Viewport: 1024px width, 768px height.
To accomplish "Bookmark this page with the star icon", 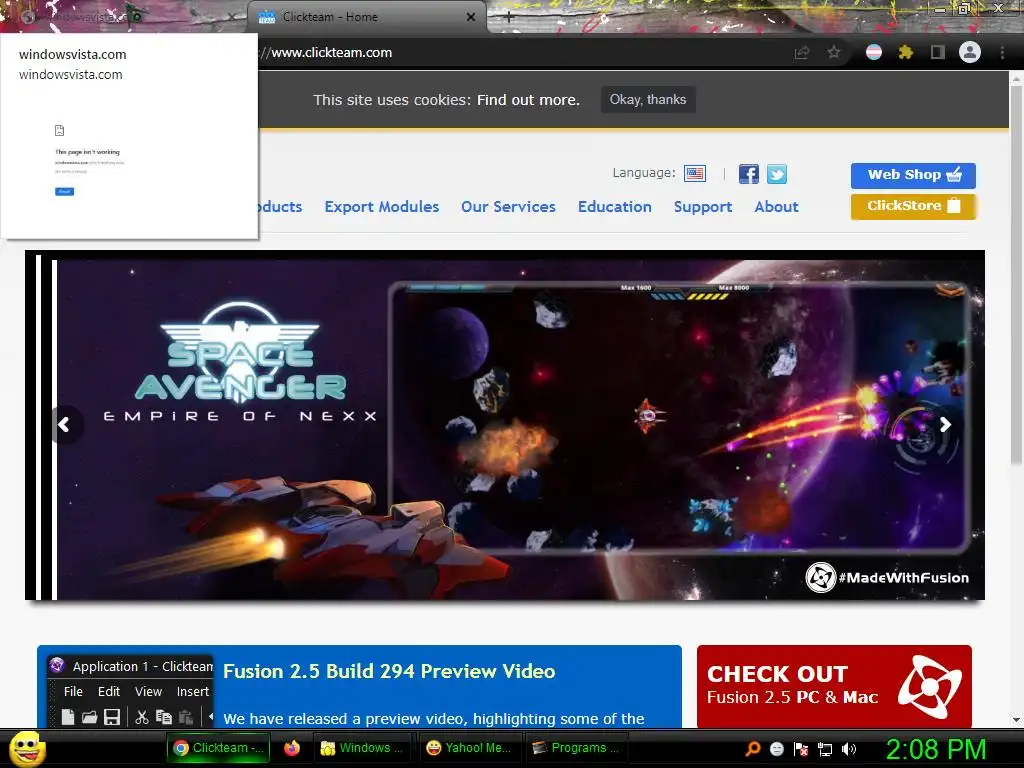I will tap(834, 53).
